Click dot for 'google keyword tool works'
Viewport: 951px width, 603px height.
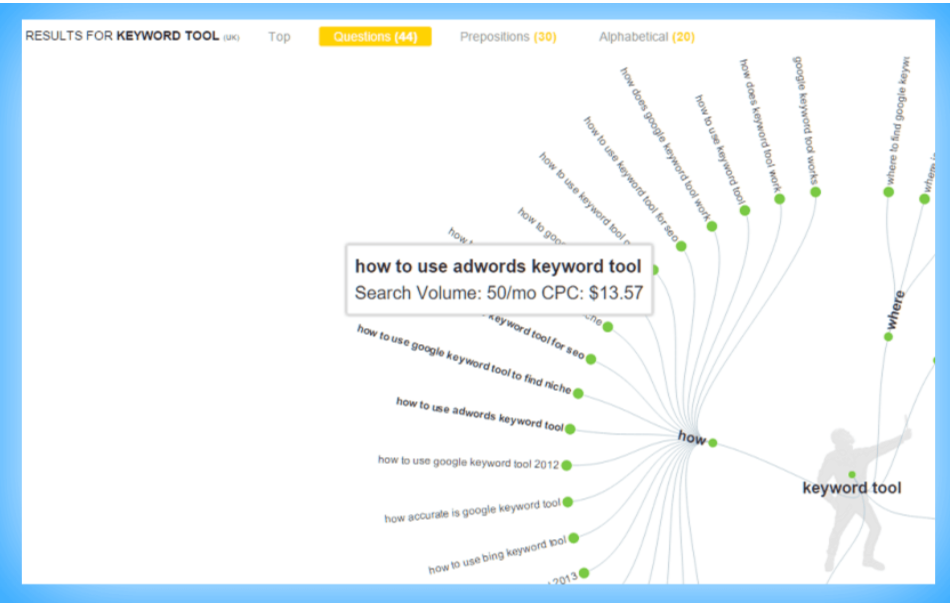pos(816,192)
